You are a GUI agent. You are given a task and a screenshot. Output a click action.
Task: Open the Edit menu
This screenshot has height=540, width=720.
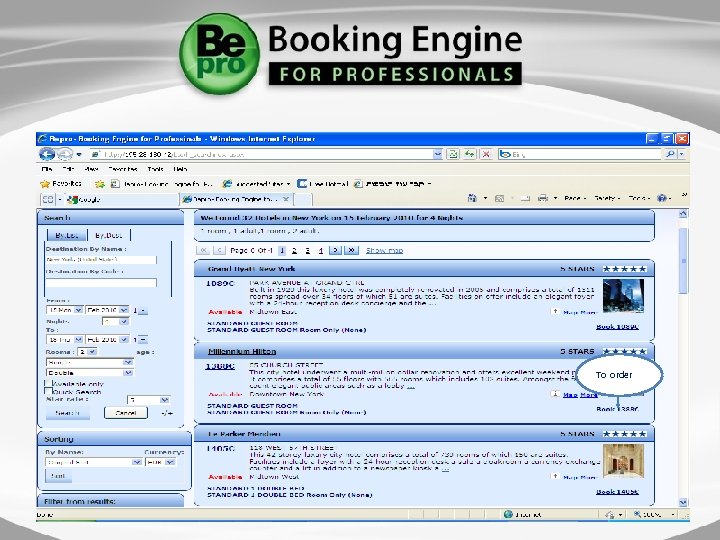[x=68, y=169]
